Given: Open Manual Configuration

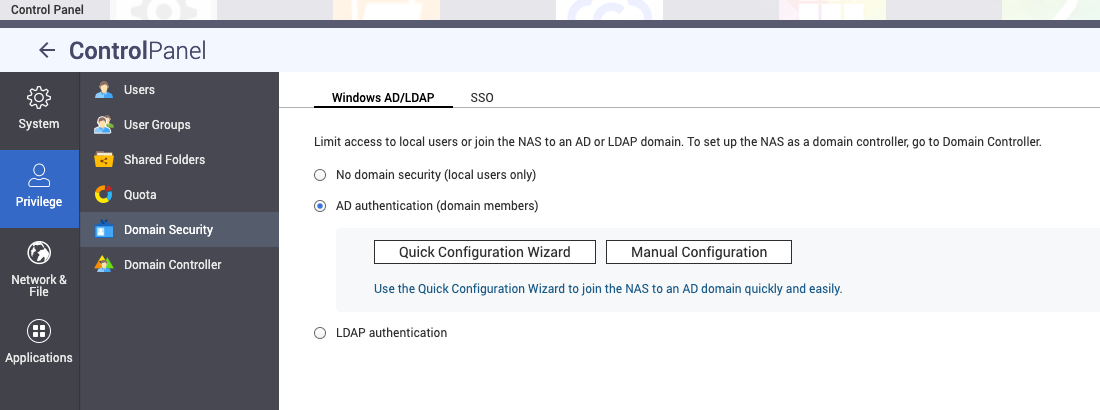Looking at the screenshot, I should [x=699, y=252].
